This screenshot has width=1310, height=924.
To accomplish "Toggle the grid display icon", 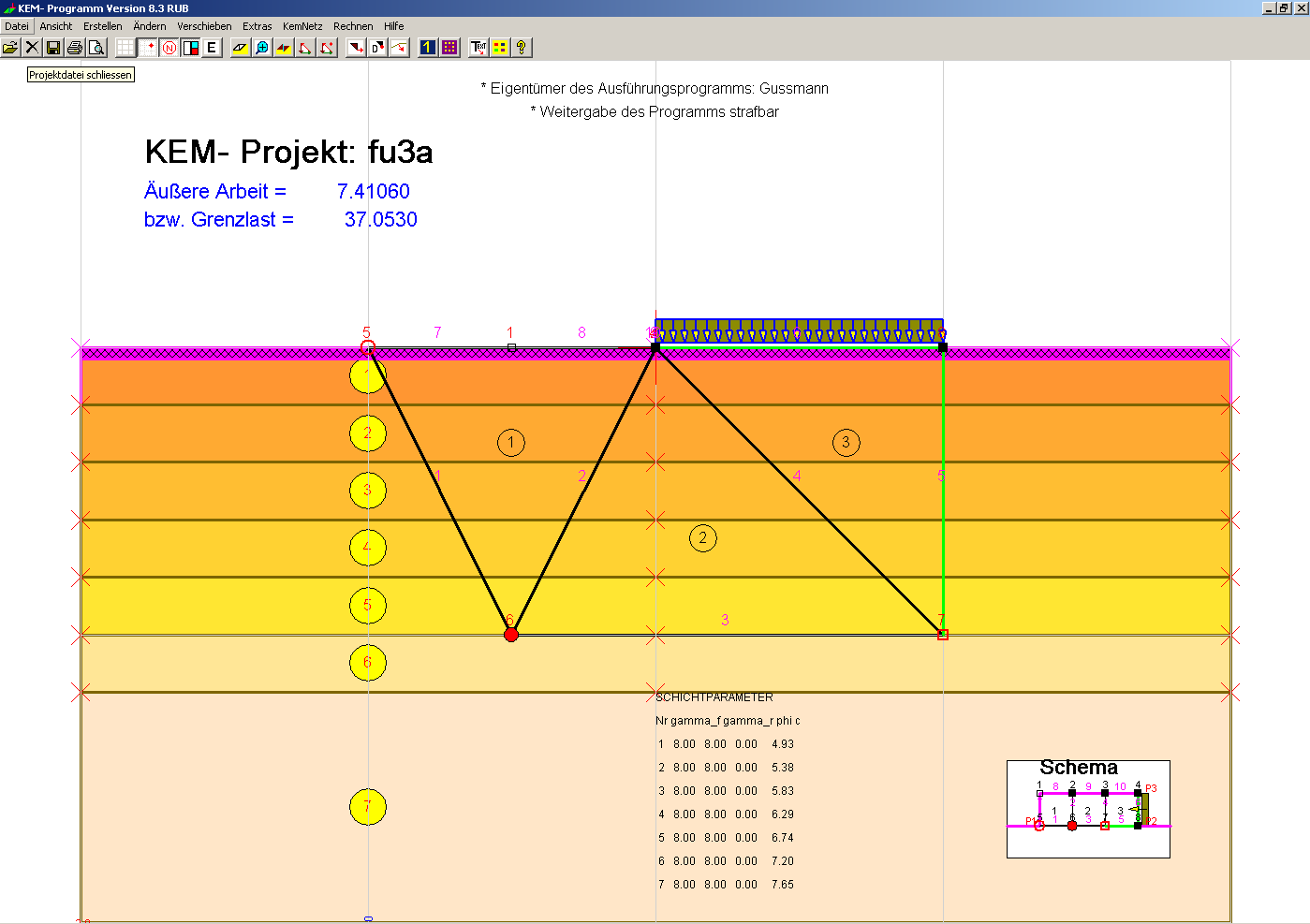I will (125, 47).
